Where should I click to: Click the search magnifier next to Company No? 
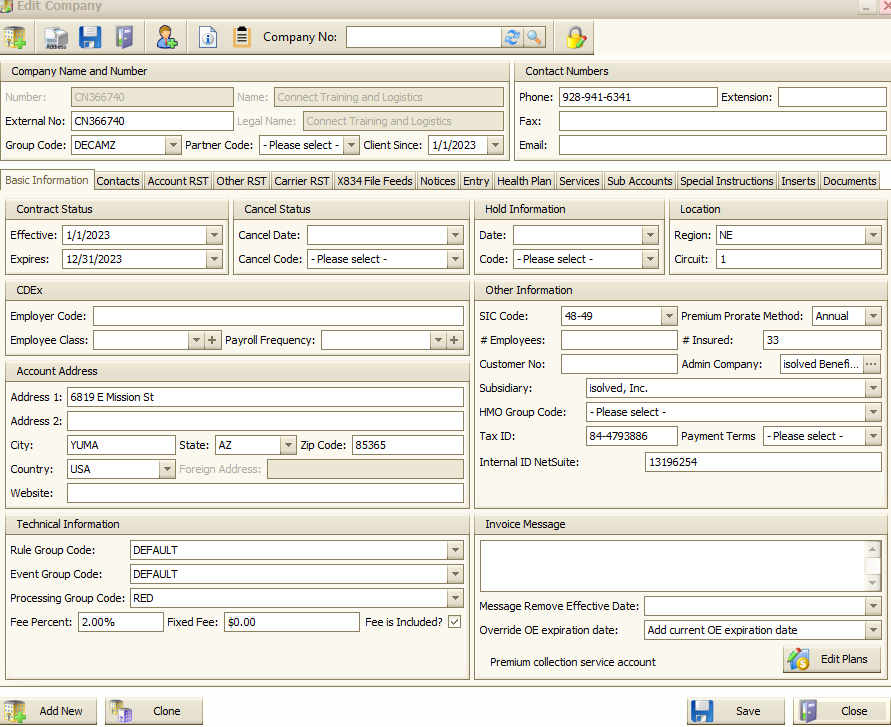534,37
